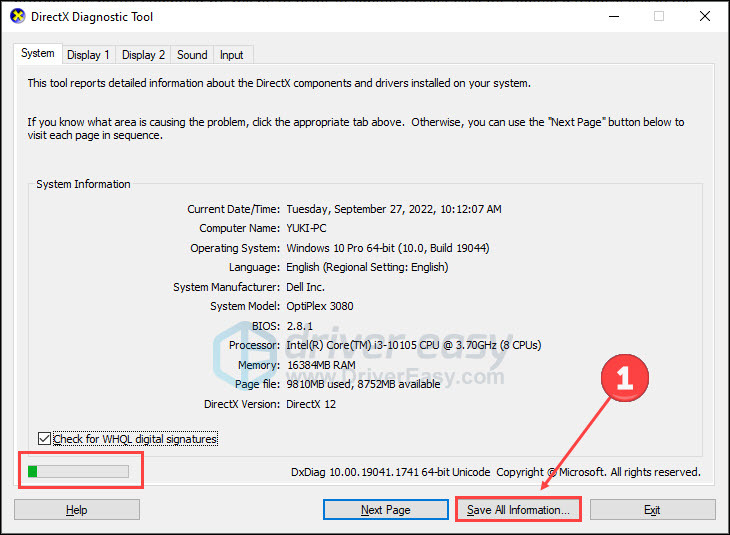The image size is (730, 535).
Task: Click Save All Information button
Action: click(518, 510)
